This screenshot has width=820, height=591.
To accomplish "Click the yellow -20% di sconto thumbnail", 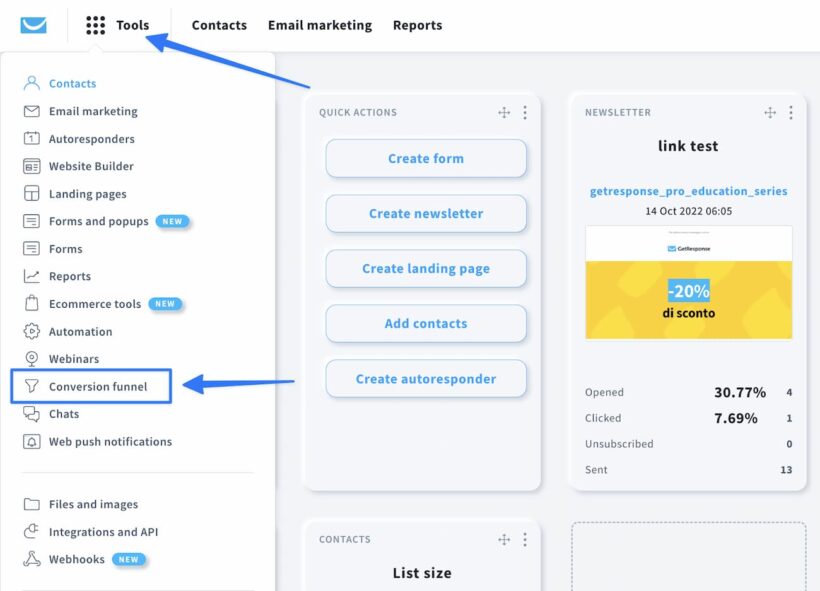I will (688, 300).
